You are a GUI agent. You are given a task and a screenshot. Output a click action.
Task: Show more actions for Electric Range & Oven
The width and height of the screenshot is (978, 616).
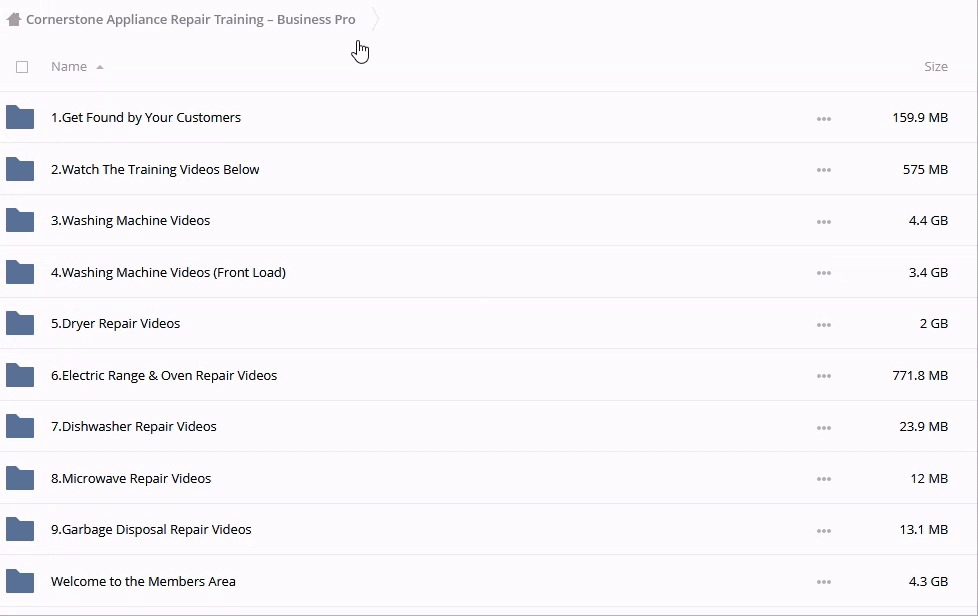point(823,376)
